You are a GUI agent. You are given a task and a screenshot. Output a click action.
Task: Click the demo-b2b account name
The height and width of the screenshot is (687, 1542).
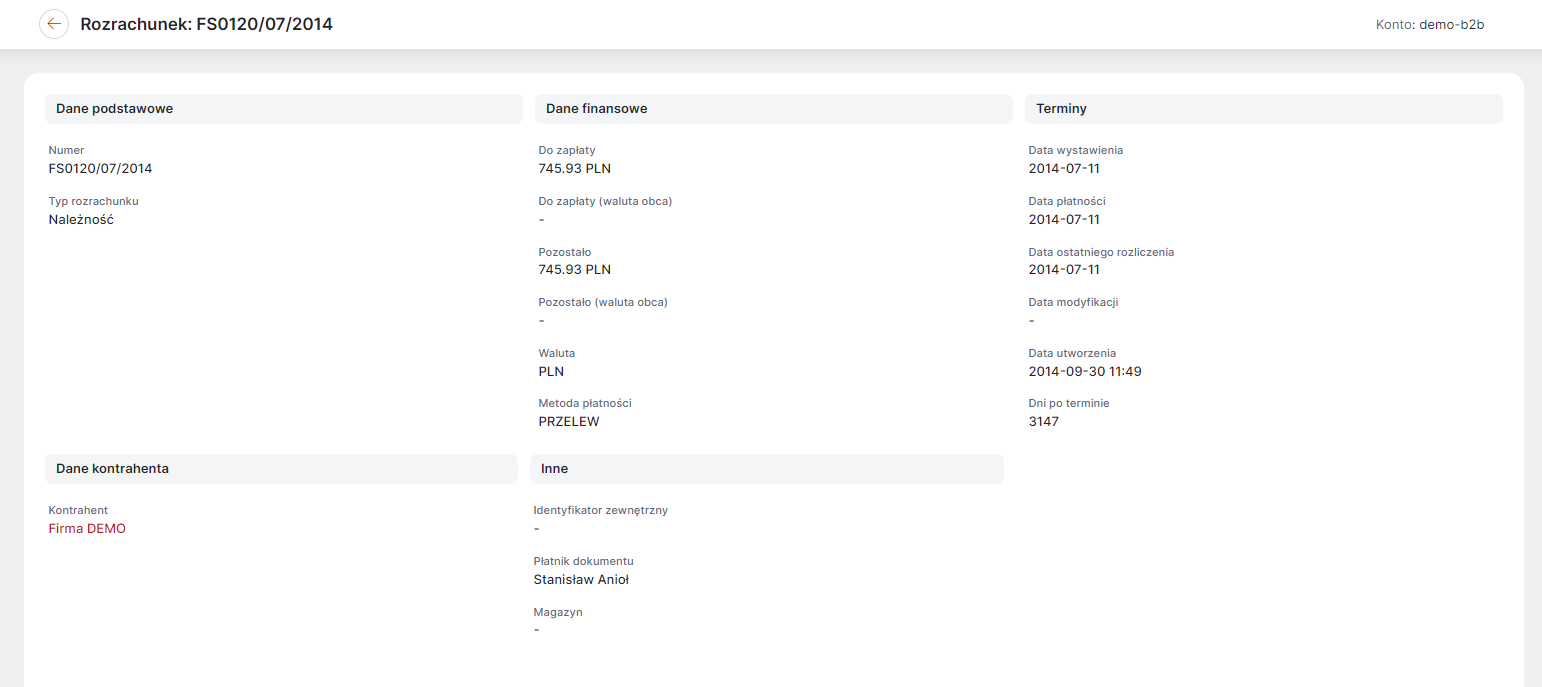click(1452, 25)
